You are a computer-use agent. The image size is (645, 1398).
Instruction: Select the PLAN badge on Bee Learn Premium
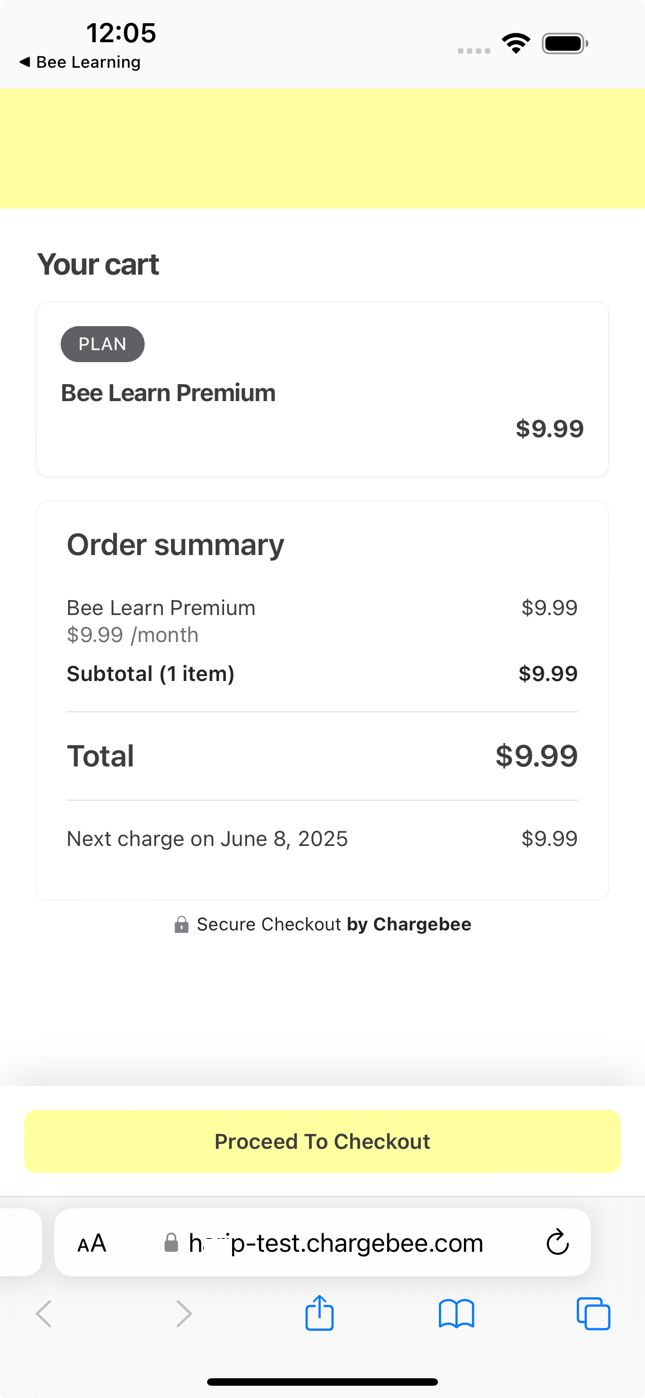[102, 344]
